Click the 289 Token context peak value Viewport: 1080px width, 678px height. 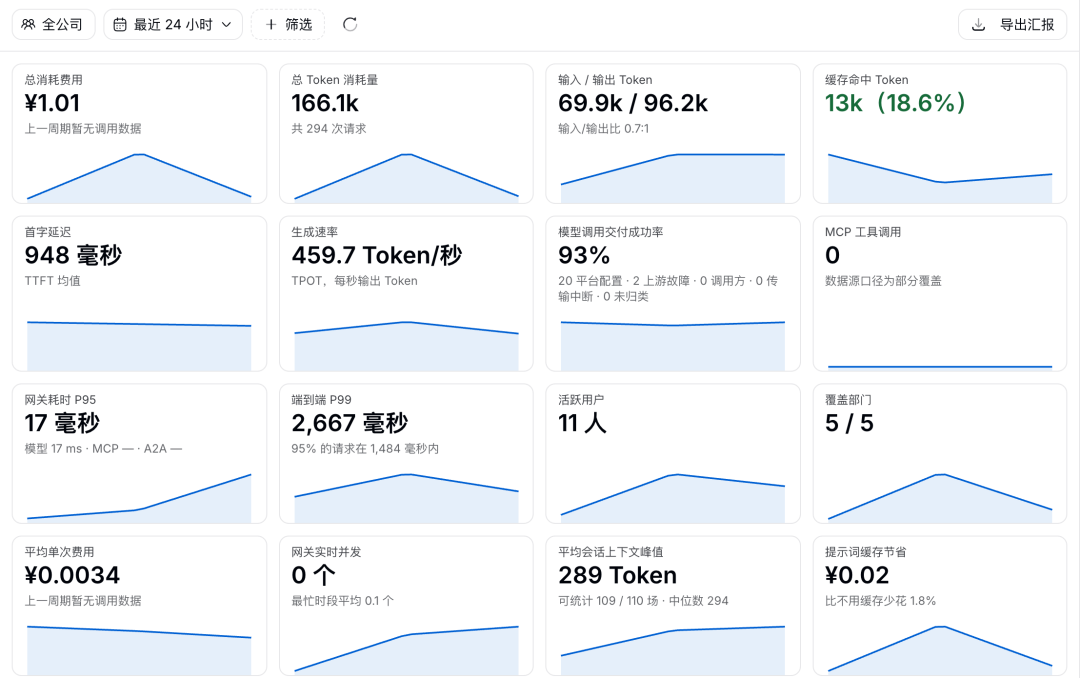617,575
